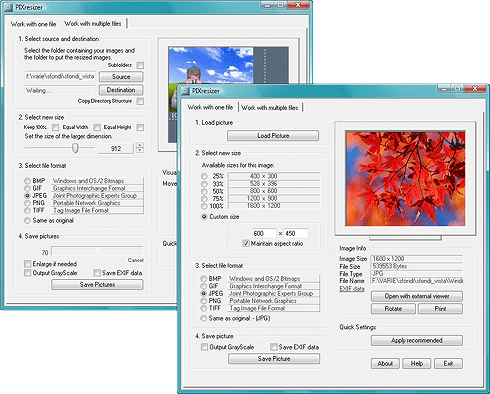This screenshot has width=490, height=394.
Task: Click the custom width field showing 600
Action: pos(264,233)
